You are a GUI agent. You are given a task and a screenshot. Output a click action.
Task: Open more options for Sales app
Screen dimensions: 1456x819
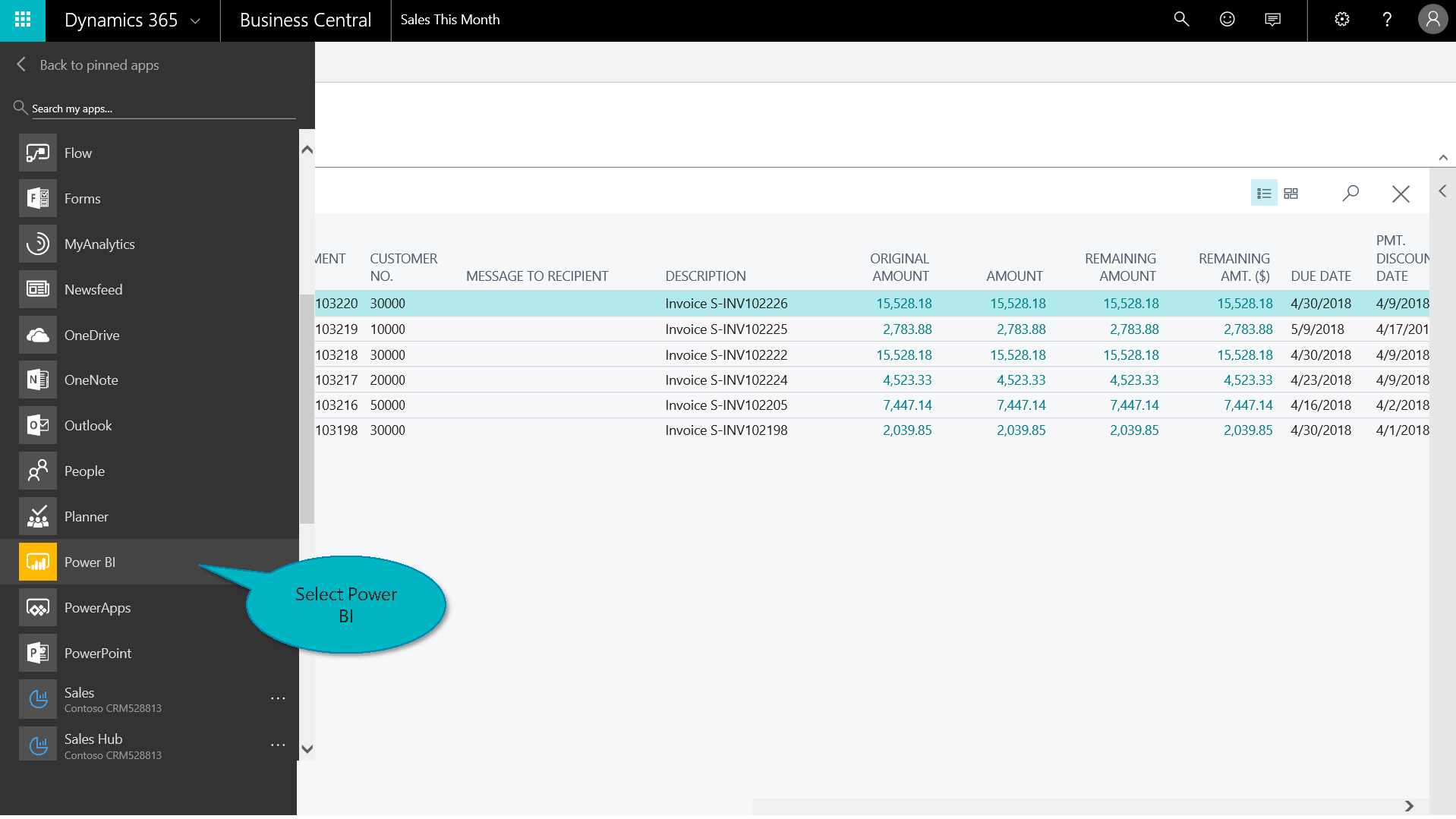(278, 698)
